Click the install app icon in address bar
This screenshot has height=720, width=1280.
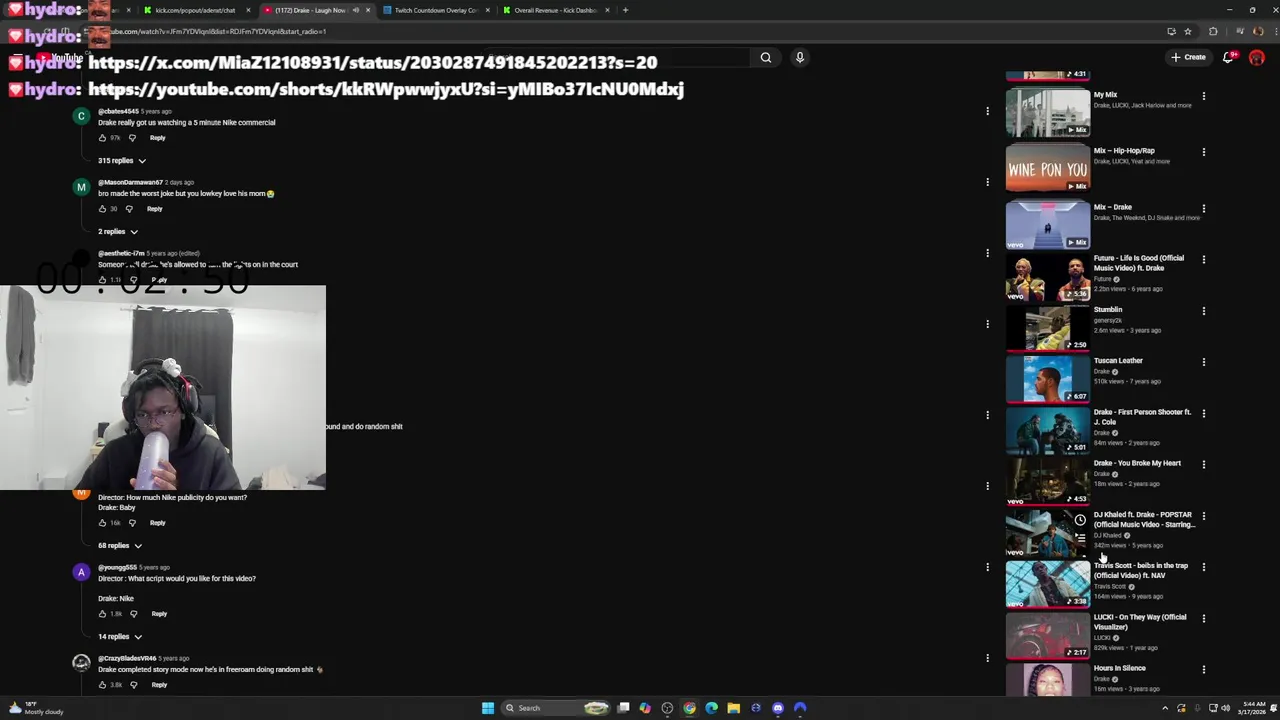point(1171,31)
